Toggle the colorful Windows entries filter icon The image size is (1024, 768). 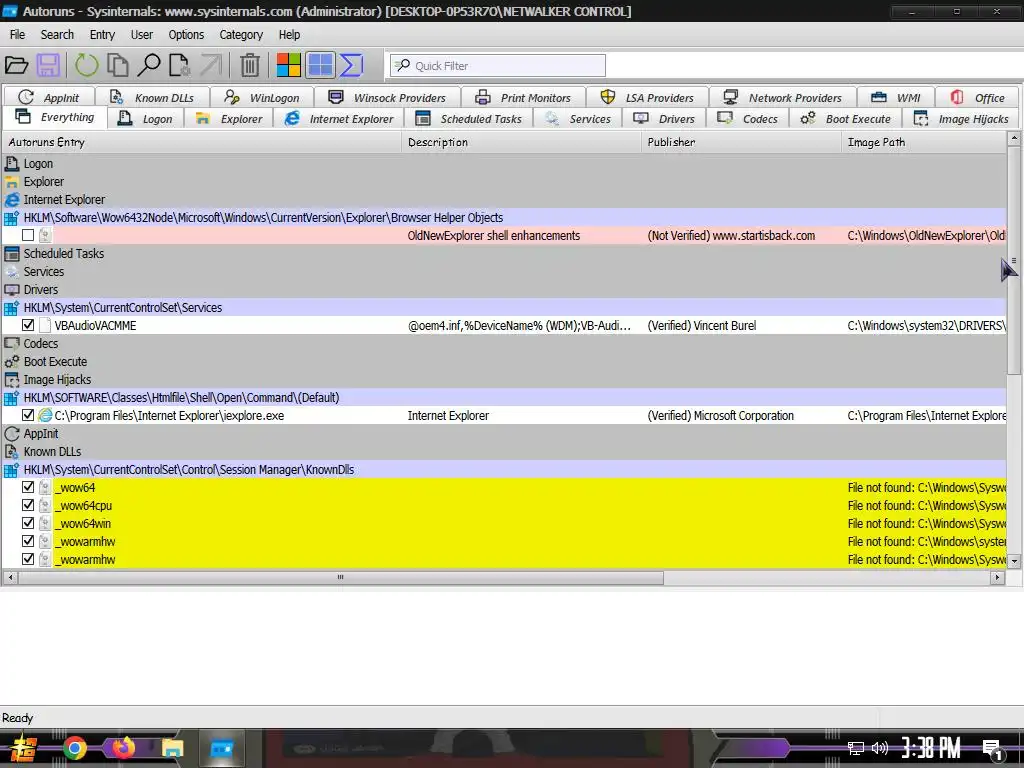[x=289, y=65]
